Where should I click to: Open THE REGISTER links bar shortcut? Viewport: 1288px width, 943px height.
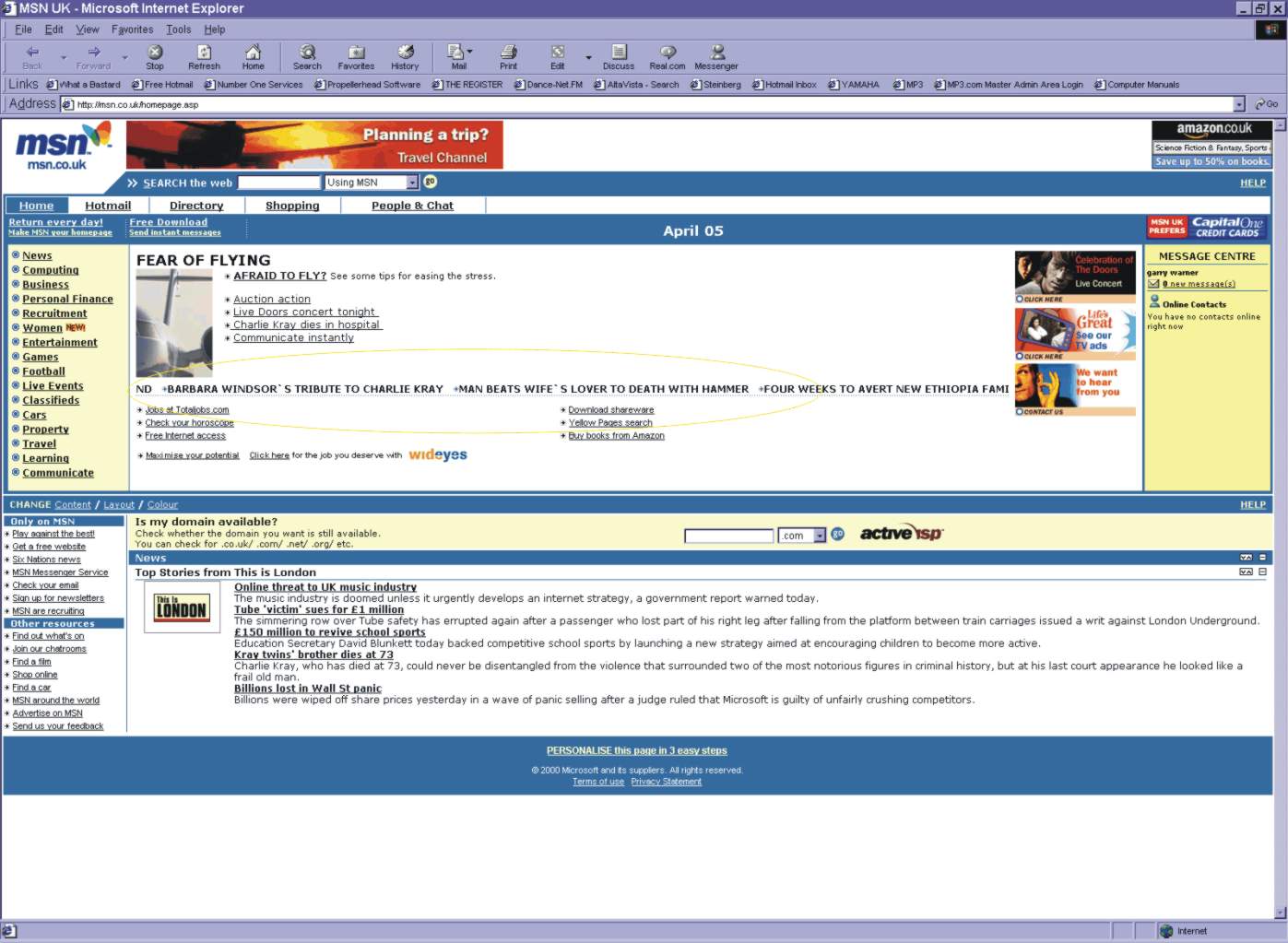[467, 85]
